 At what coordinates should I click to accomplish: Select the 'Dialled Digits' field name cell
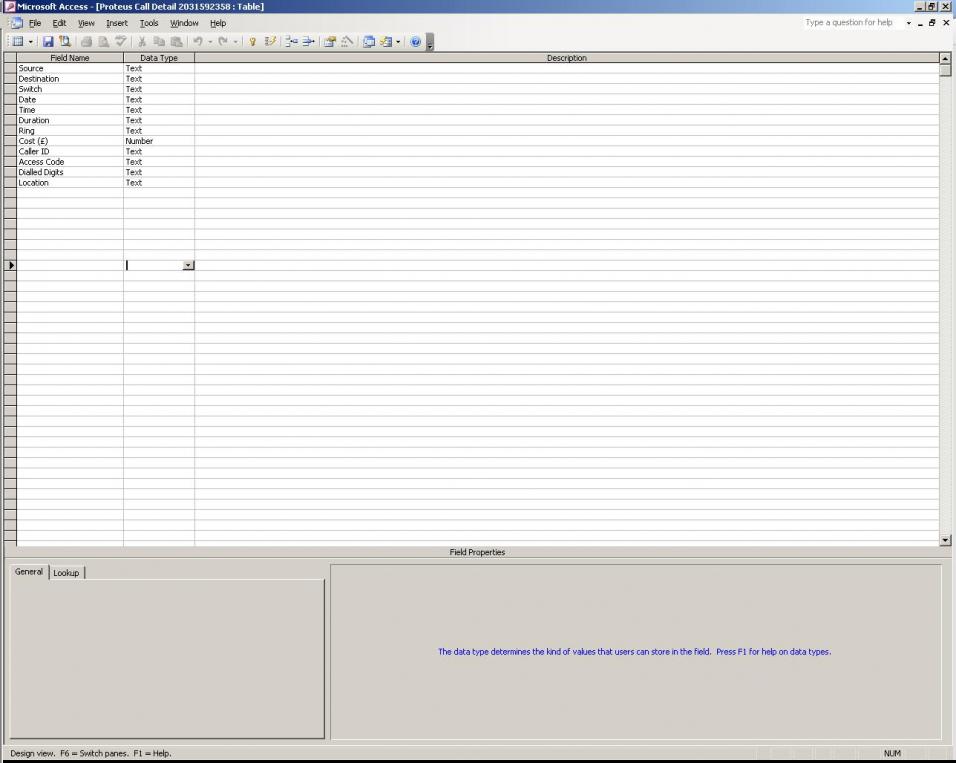[x=70, y=172]
